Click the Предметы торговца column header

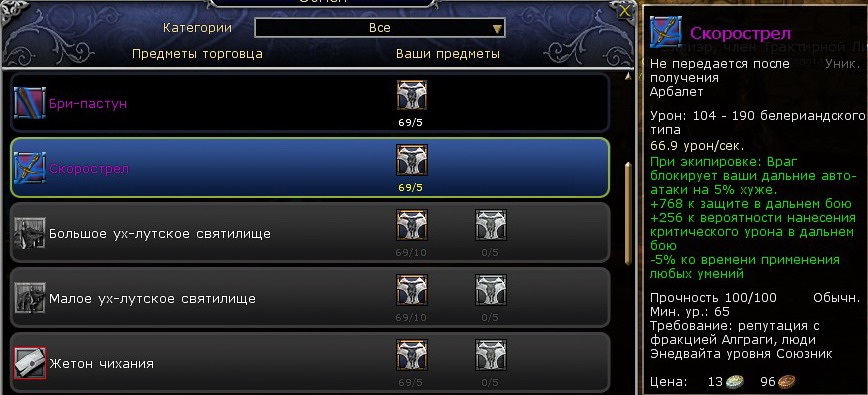click(x=197, y=54)
